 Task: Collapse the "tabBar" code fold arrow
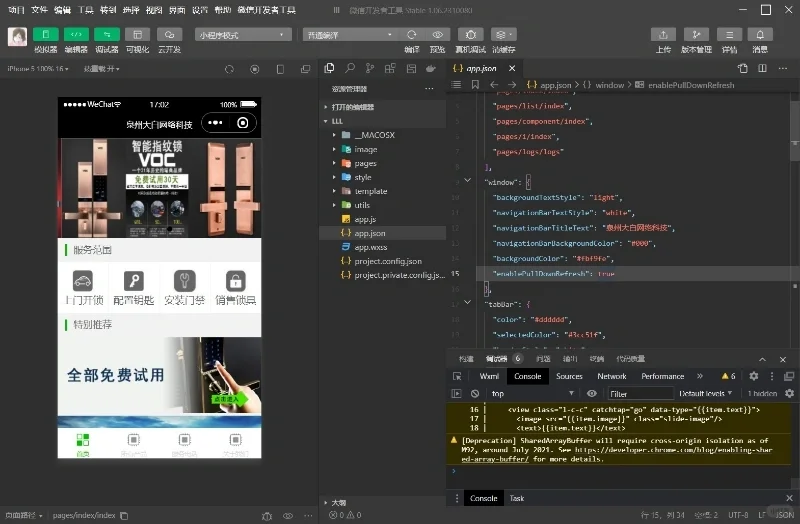click(467, 302)
